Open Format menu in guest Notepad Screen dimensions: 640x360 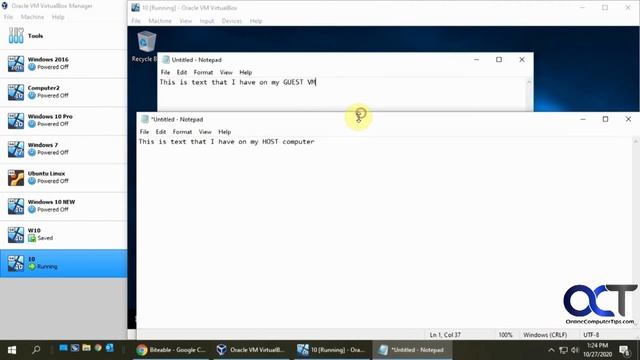tap(203, 72)
